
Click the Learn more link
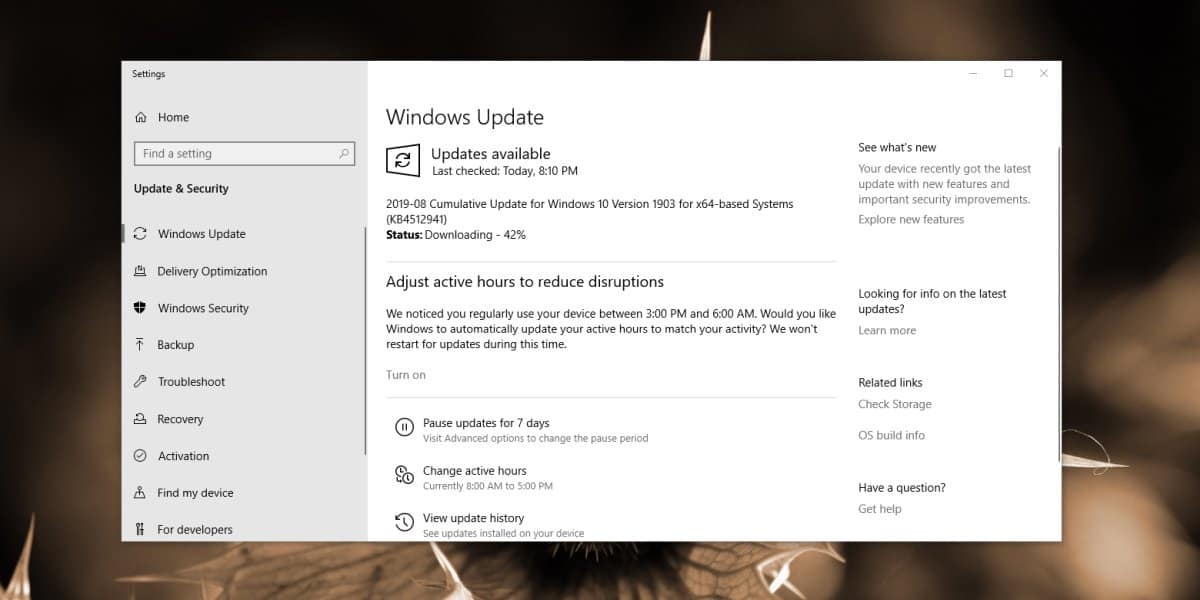click(x=887, y=331)
